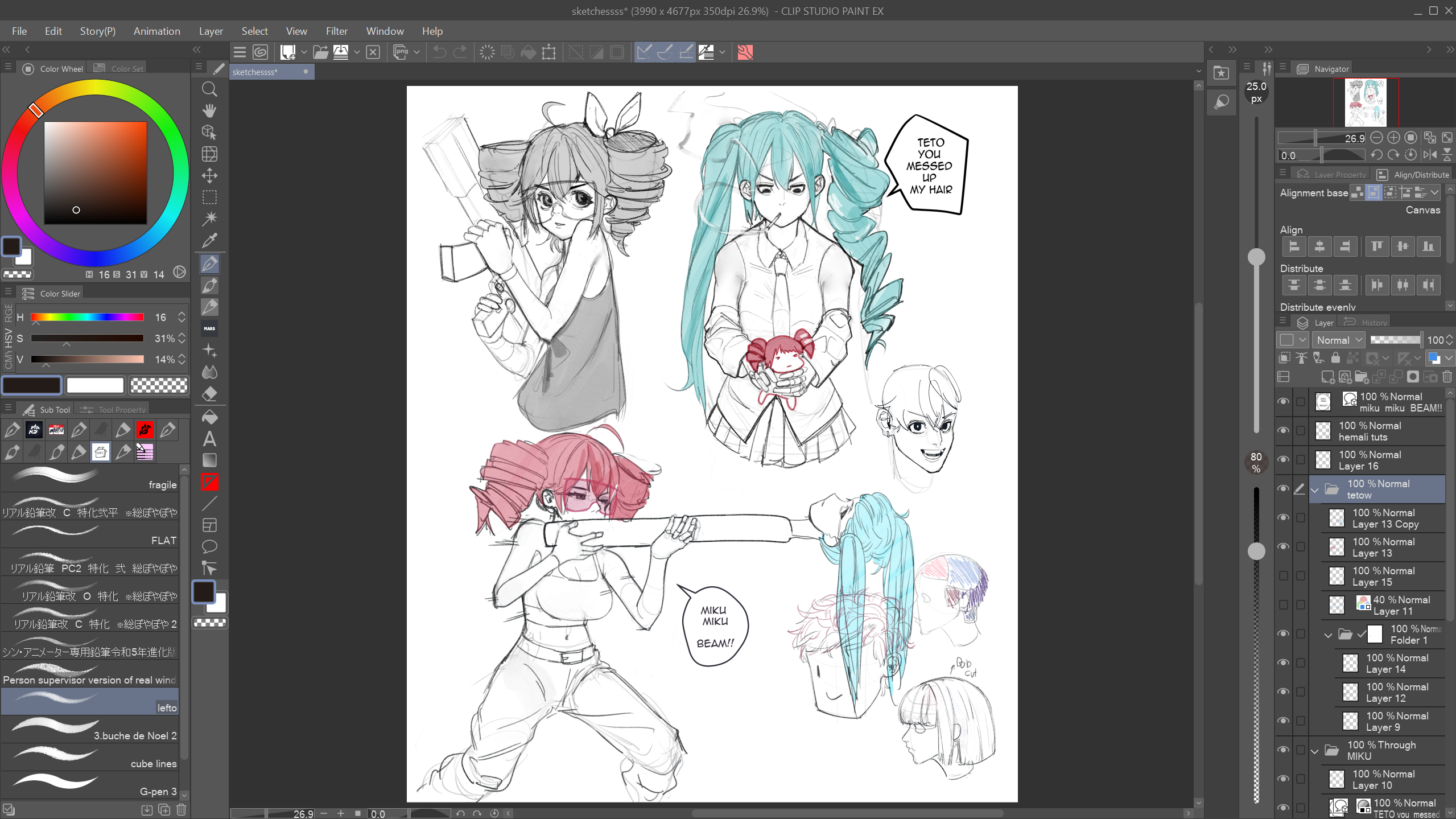Open the Story(P) menu
The image size is (1456, 819).
point(97,31)
